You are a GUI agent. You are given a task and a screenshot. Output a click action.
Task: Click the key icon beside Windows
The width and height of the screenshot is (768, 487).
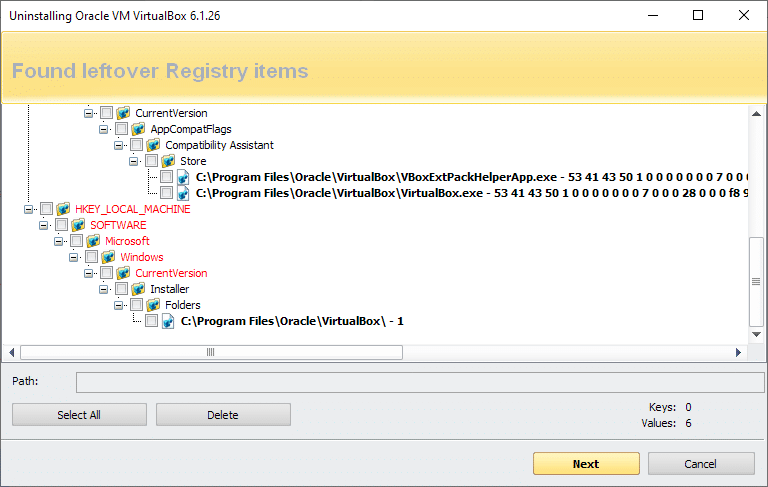(x=108, y=257)
